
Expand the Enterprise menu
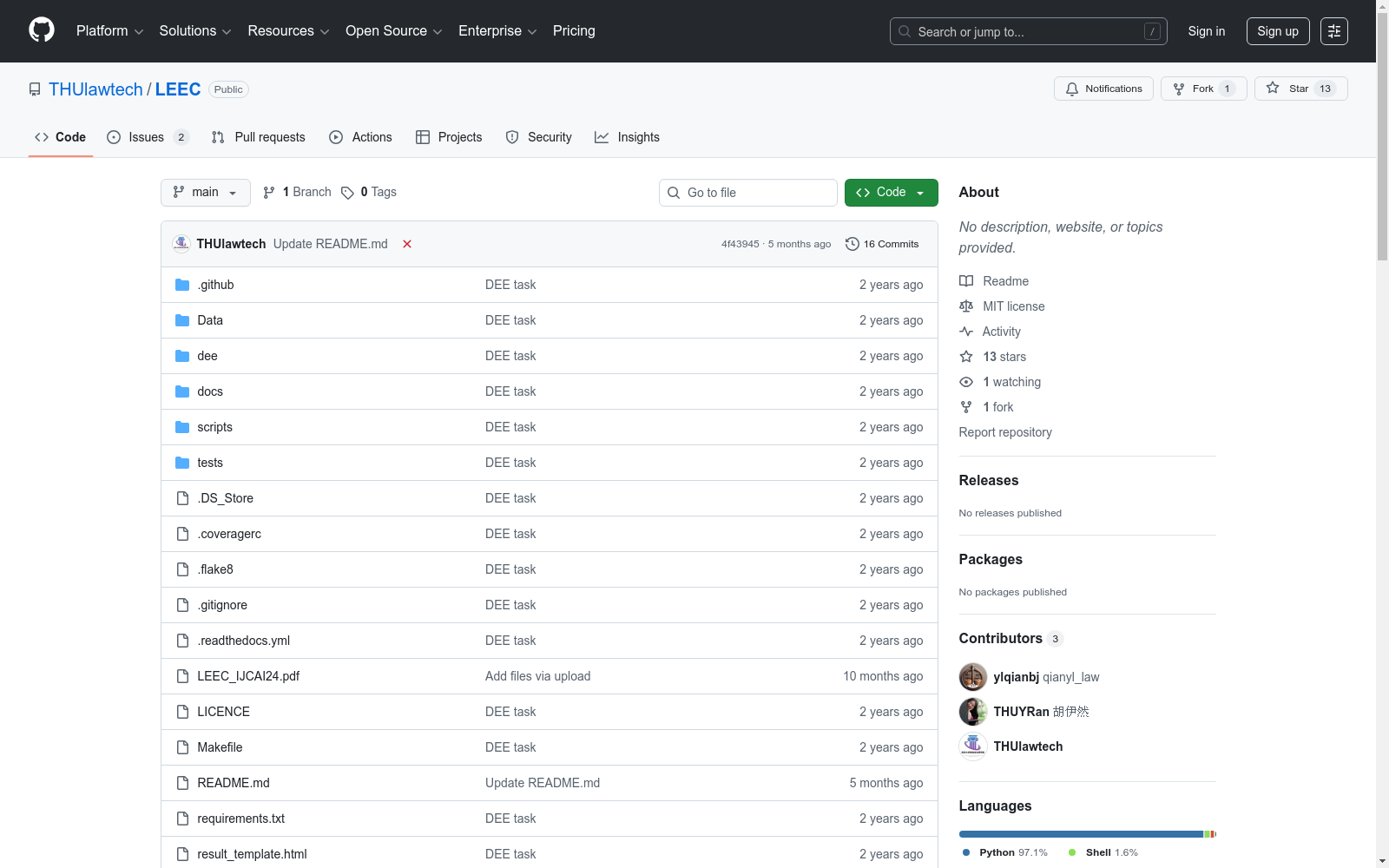(x=497, y=30)
